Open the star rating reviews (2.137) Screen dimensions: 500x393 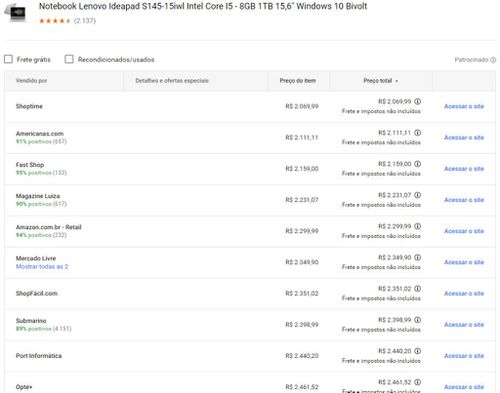tap(67, 21)
